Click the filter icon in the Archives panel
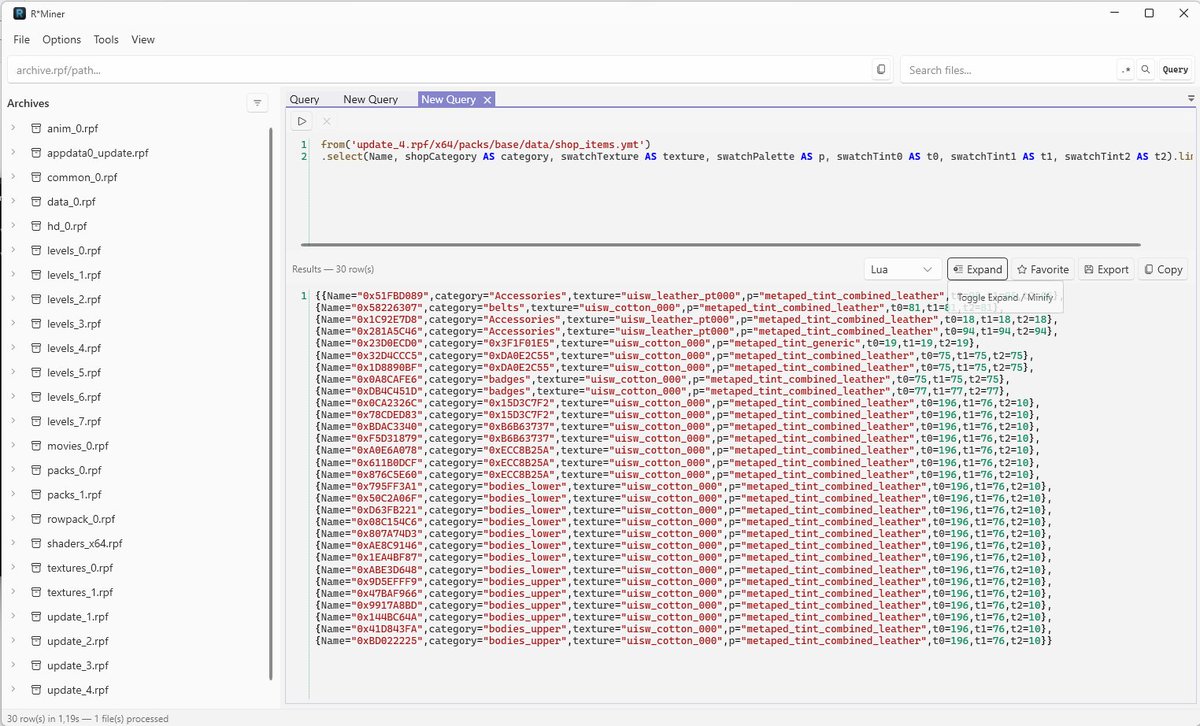1200x726 pixels. 257,102
